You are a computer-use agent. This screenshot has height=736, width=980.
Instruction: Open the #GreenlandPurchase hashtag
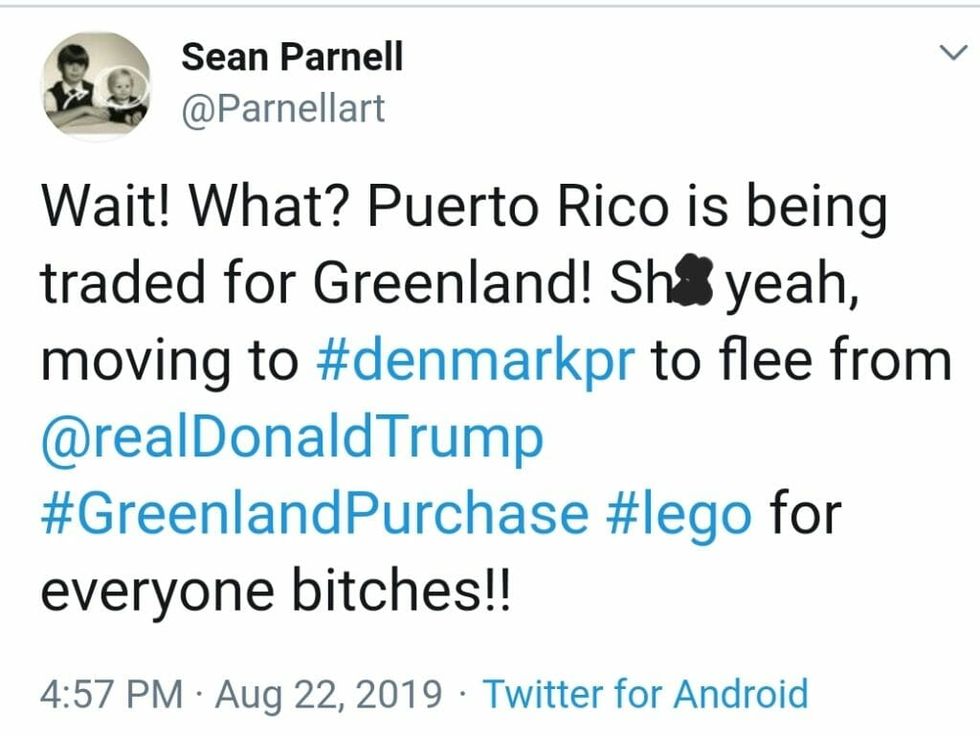pos(314,514)
